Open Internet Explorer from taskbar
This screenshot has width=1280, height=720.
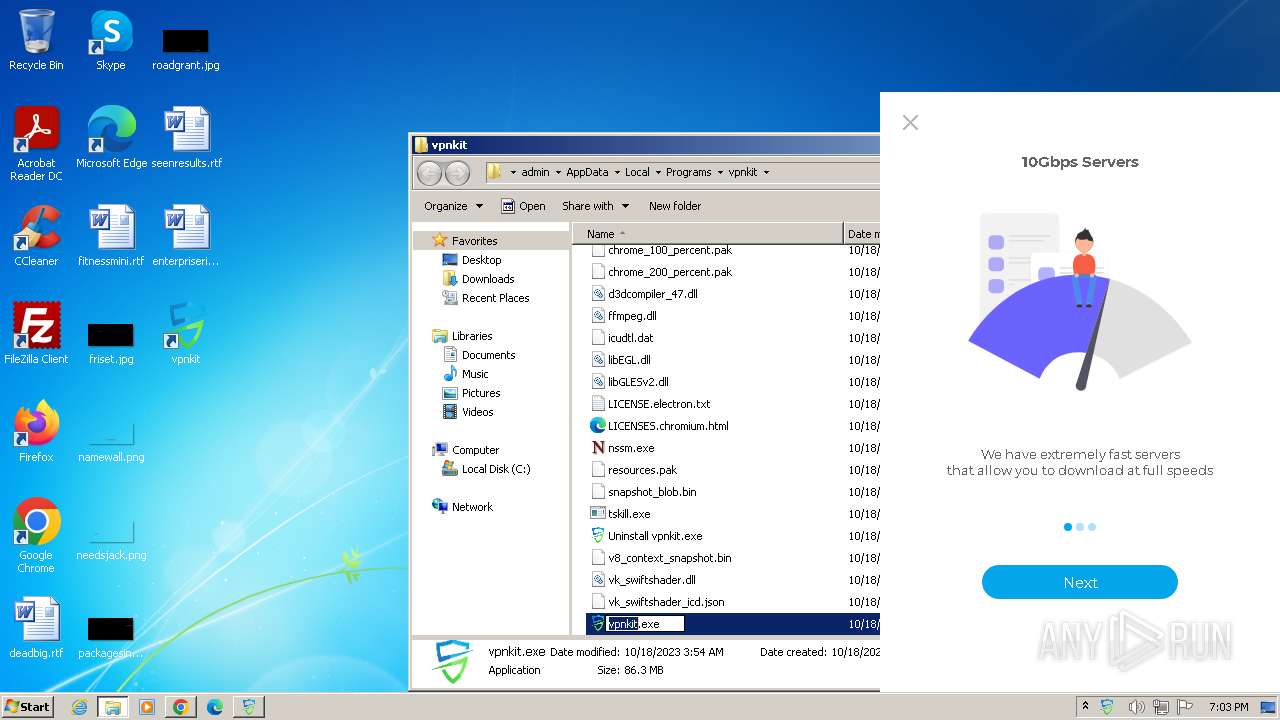coord(80,707)
